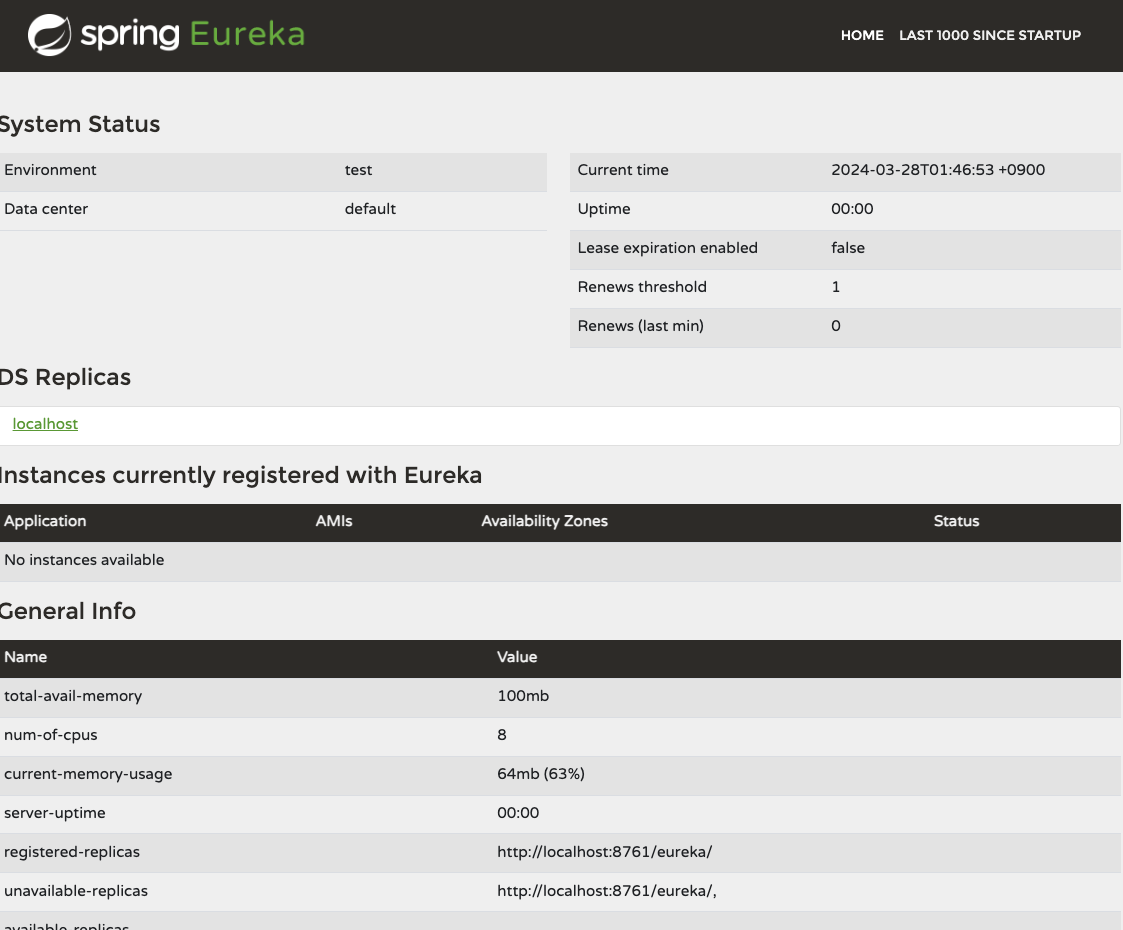Image resolution: width=1123 pixels, height=930 pixels.
Task: Select the Current time label
Action: click(x=623, y=170)
